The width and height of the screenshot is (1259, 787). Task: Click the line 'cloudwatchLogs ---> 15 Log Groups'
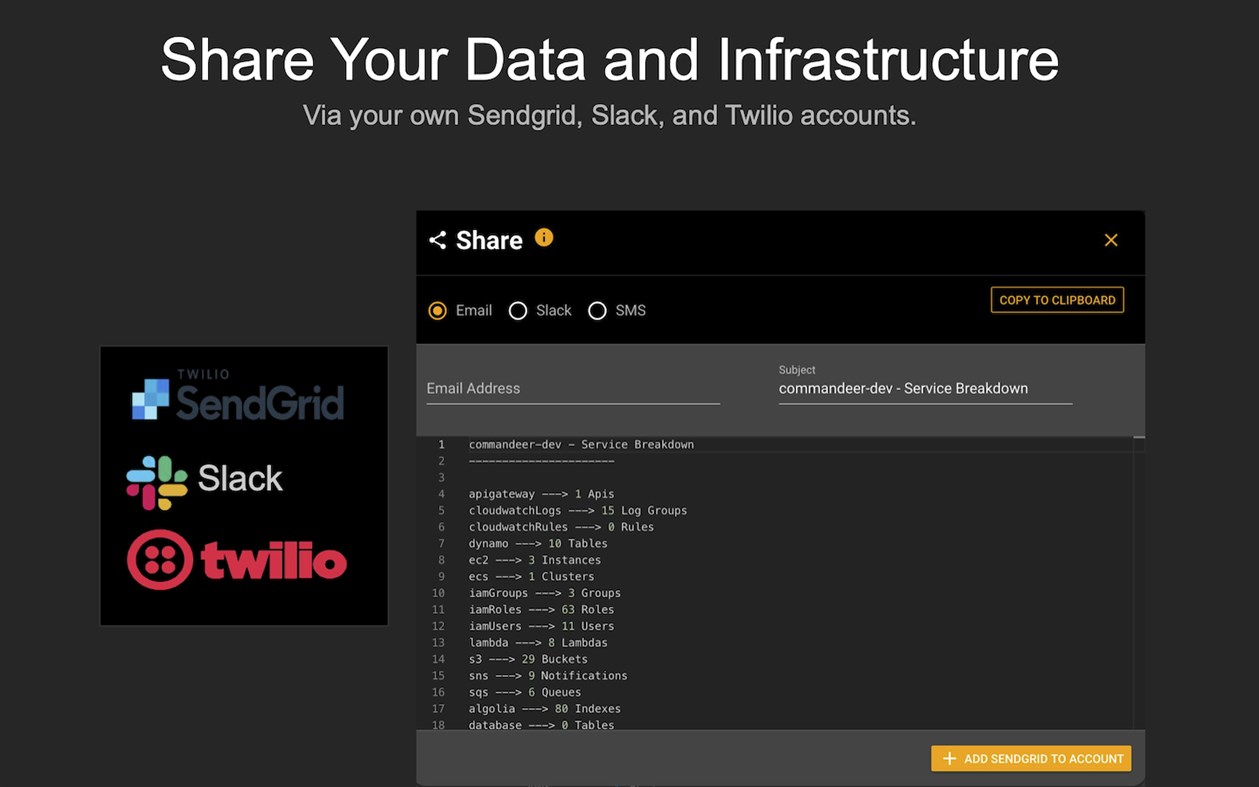[x=578, y=510]
